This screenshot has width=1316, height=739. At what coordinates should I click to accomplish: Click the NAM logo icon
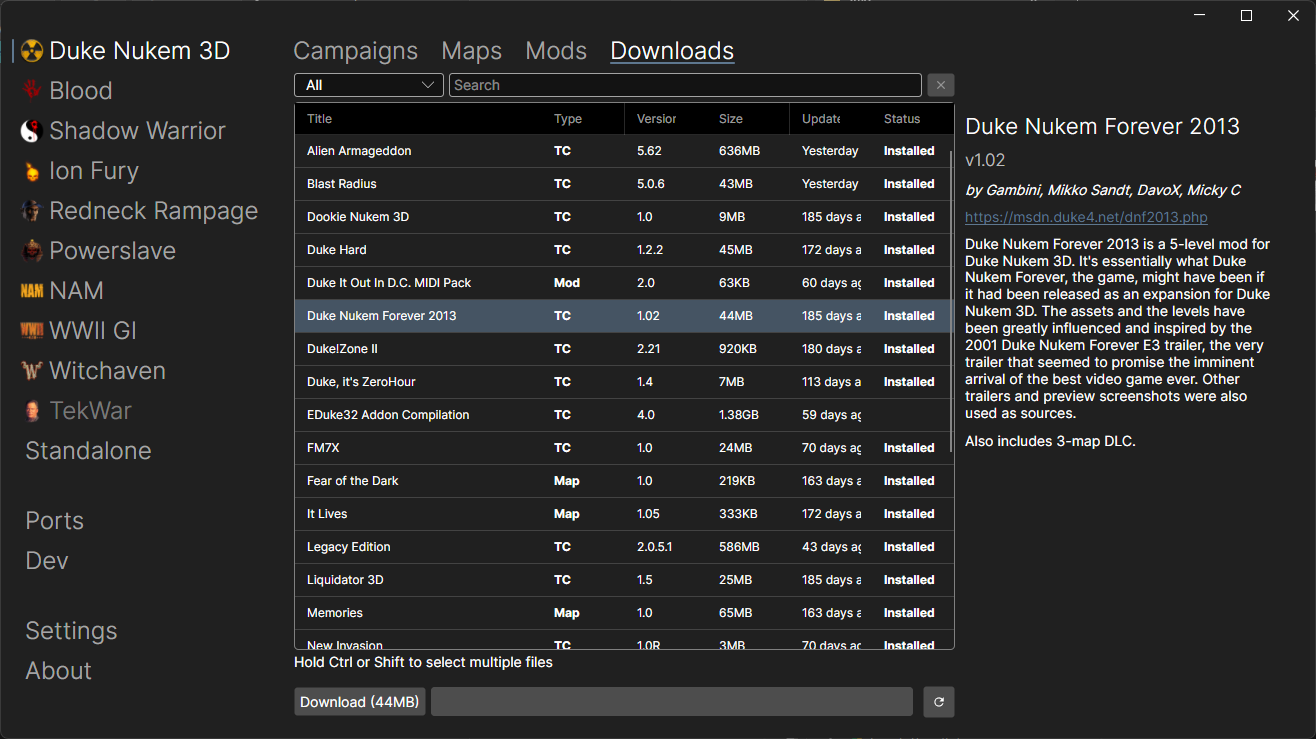click(x=32, y=291)
